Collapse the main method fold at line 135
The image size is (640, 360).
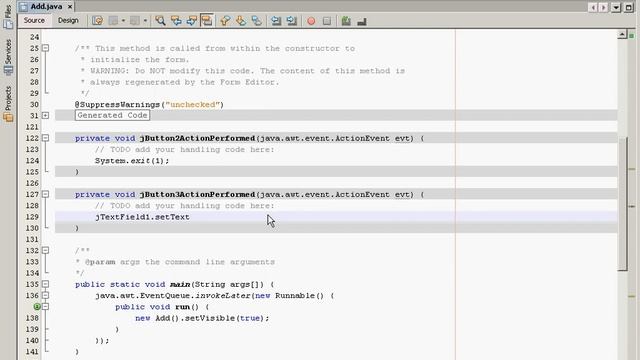(45, 284)
